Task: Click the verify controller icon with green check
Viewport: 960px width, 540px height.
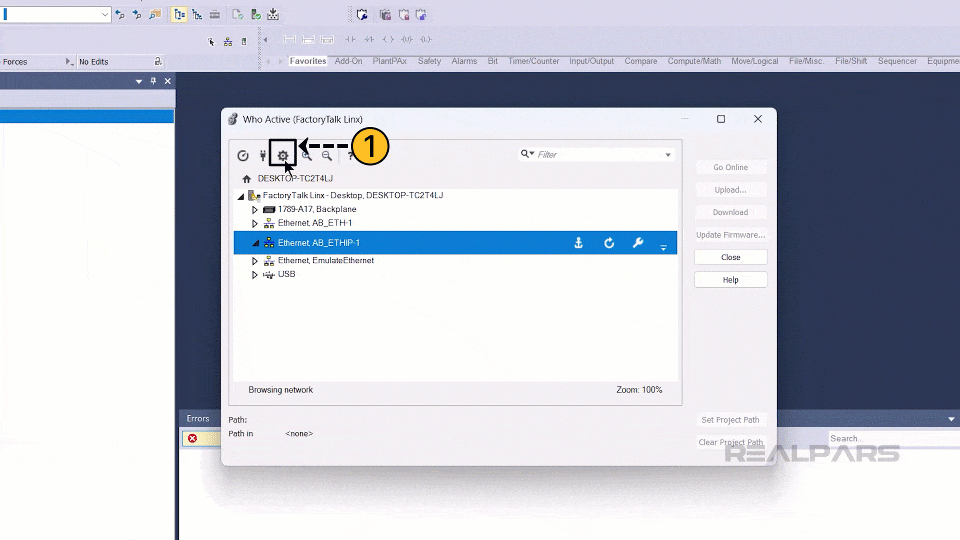Action: 255,15
